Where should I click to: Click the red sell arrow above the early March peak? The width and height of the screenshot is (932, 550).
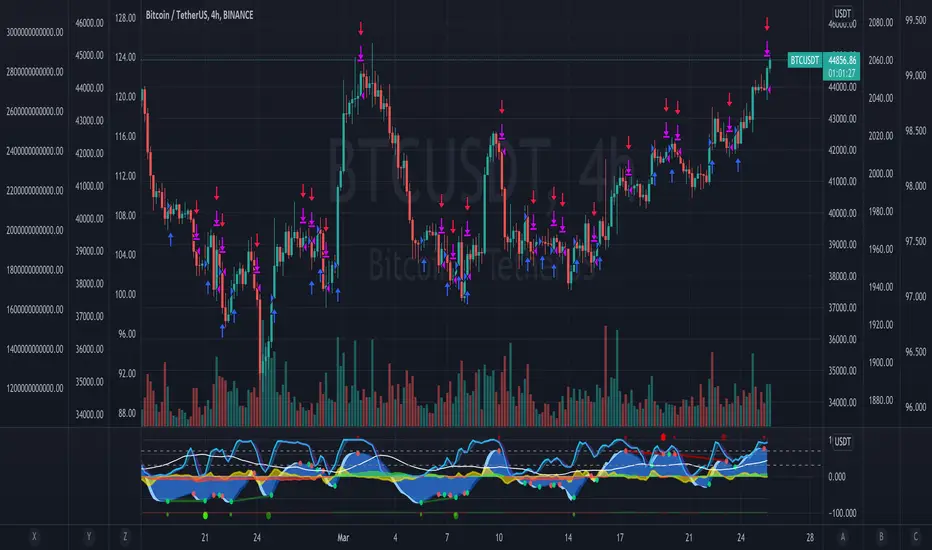(361, 29)
